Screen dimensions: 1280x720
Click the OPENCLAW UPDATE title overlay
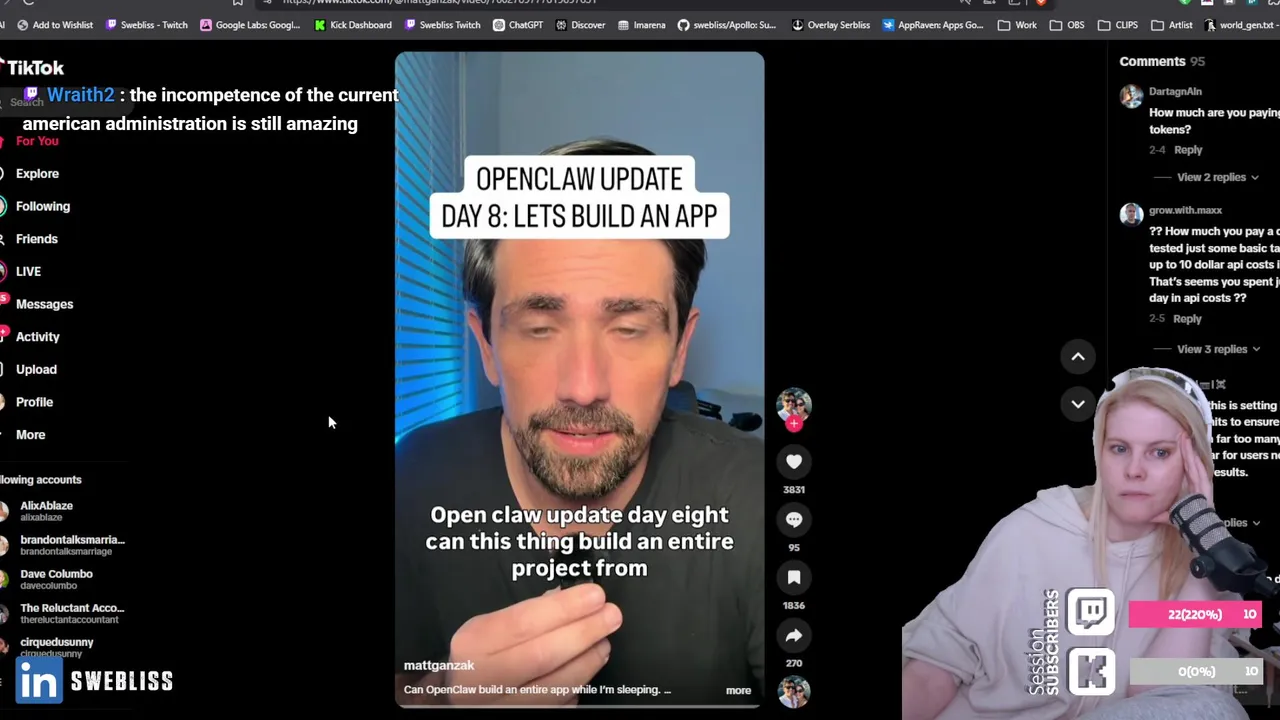[579, 198]
